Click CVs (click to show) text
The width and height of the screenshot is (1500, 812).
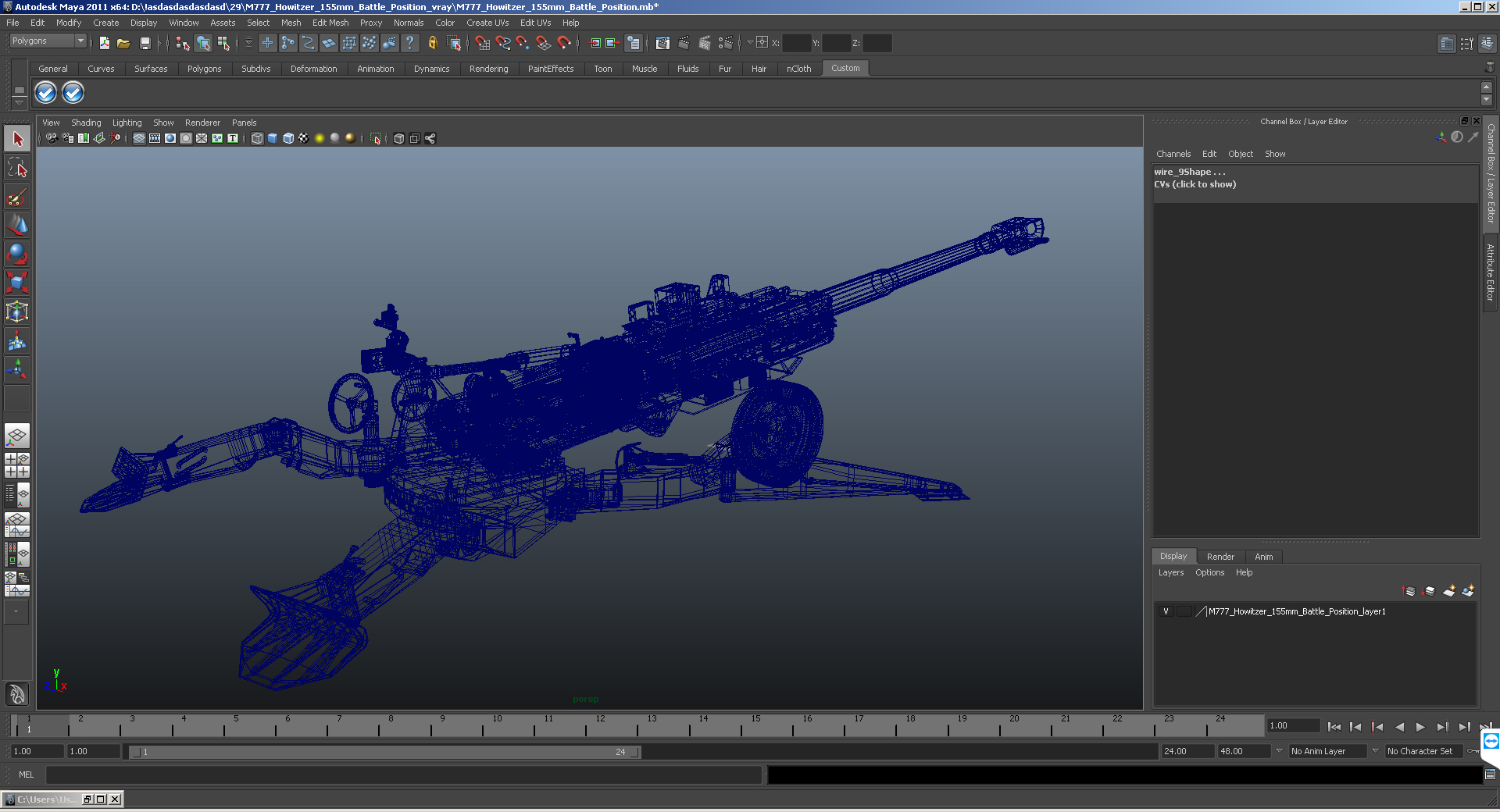click(1195, 184)
